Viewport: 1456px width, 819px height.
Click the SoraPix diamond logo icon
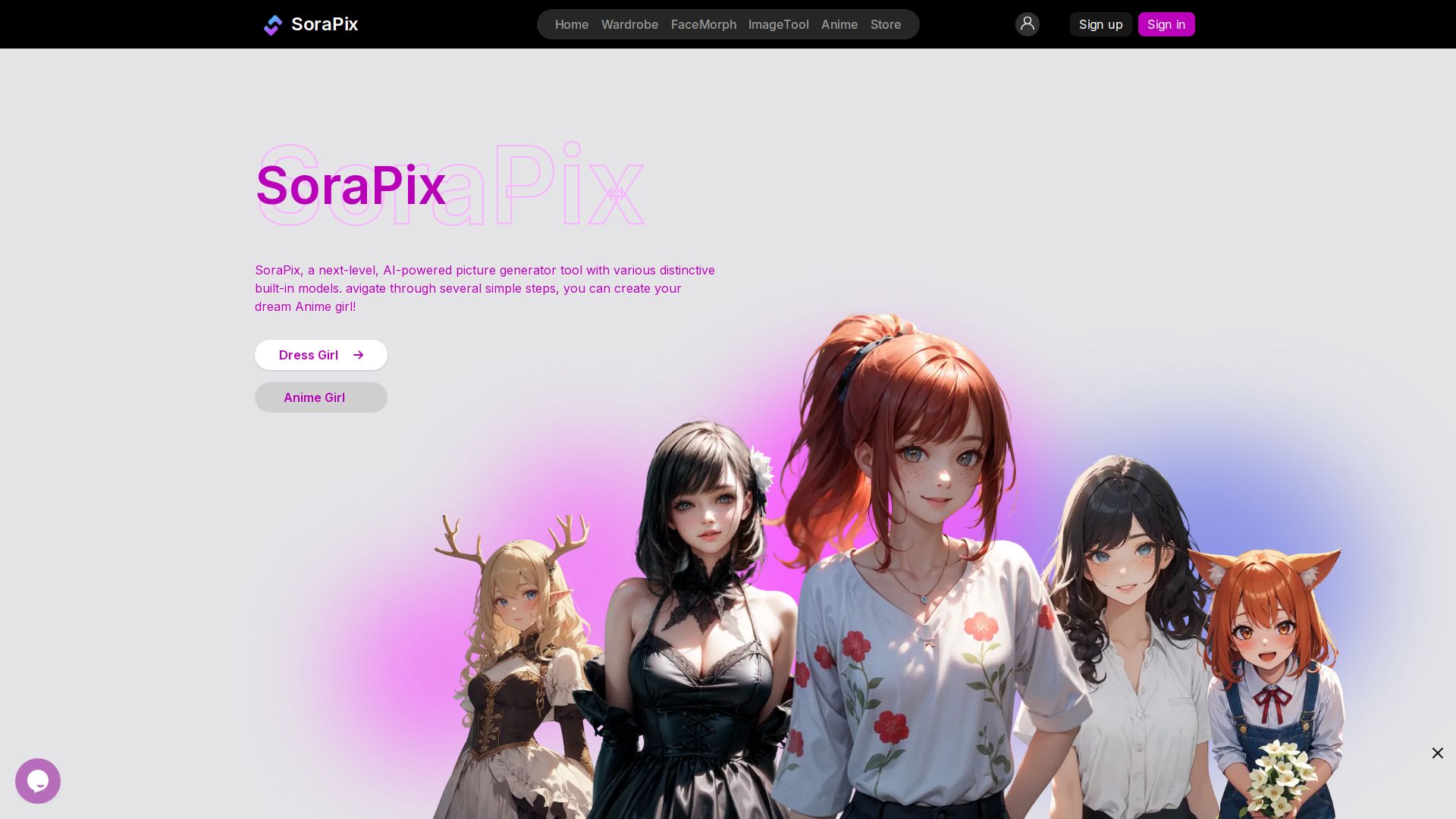pyautogui.click(x=273, y=24)
